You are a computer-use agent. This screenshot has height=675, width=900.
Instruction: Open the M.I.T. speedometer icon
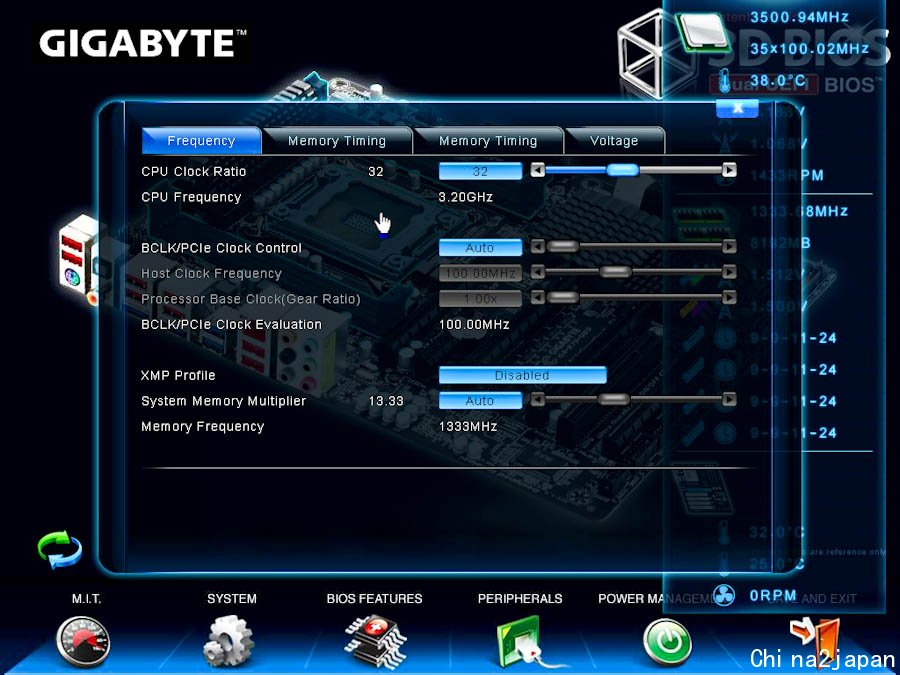(83, 642)
